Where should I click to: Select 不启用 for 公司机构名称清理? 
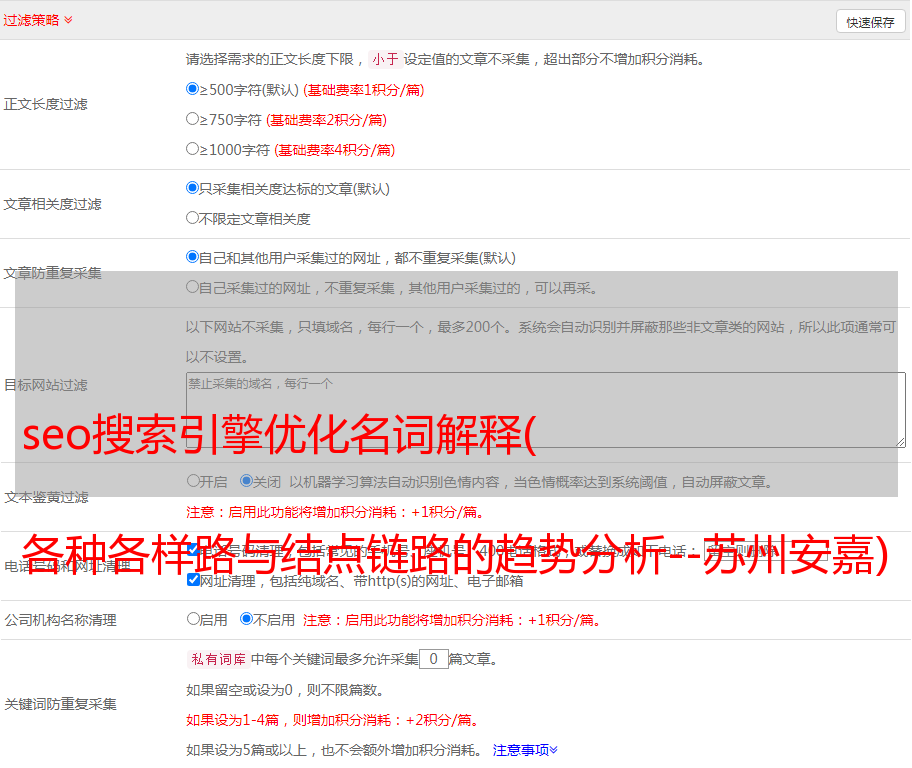point(246,618)
